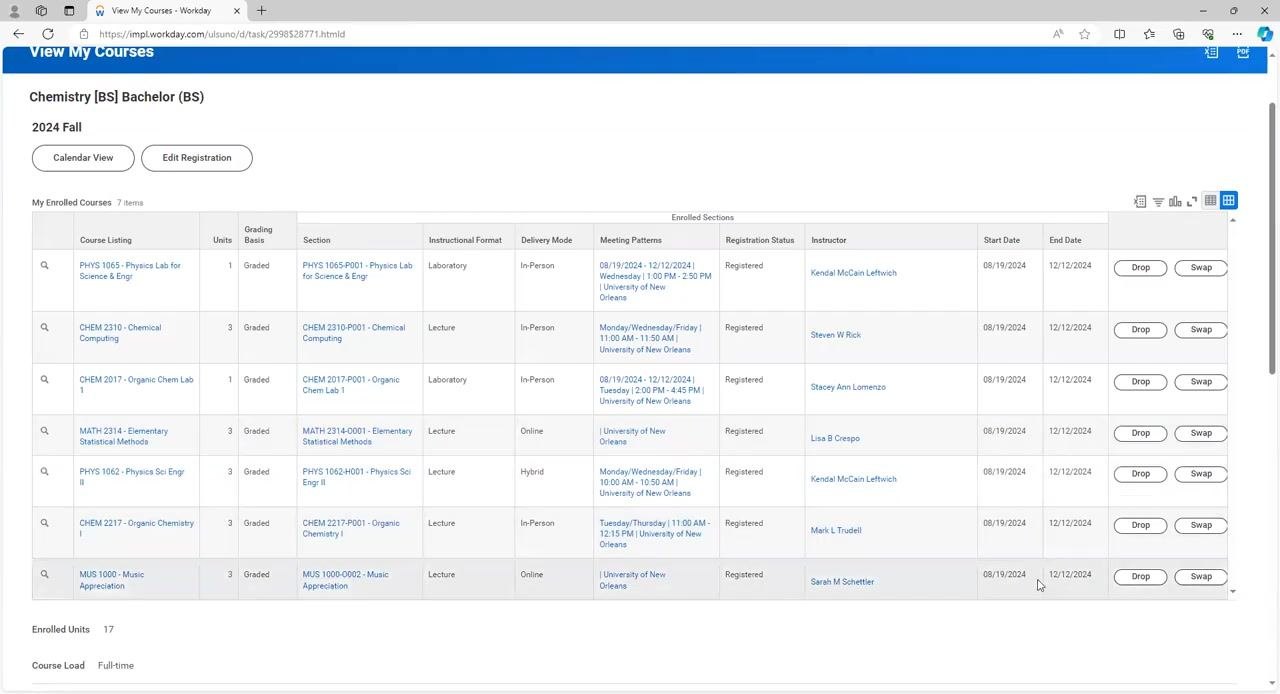The image size is (1280, 694).
Task: Click the browser address bar URL
Action: click(x=222, y=34)
